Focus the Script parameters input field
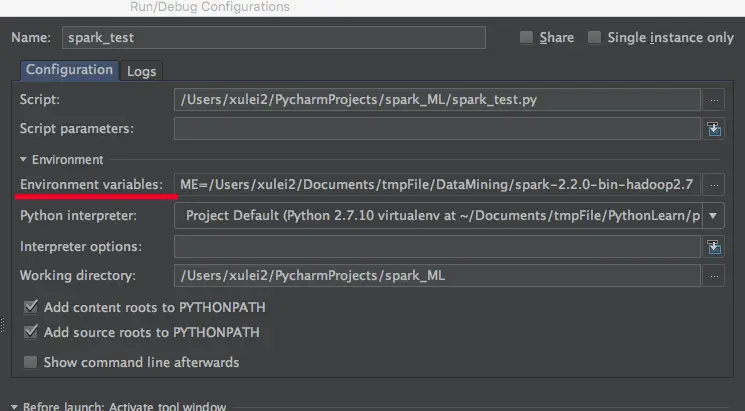The width and height of the screenshot is (745, 411). [x=437, y=129]
